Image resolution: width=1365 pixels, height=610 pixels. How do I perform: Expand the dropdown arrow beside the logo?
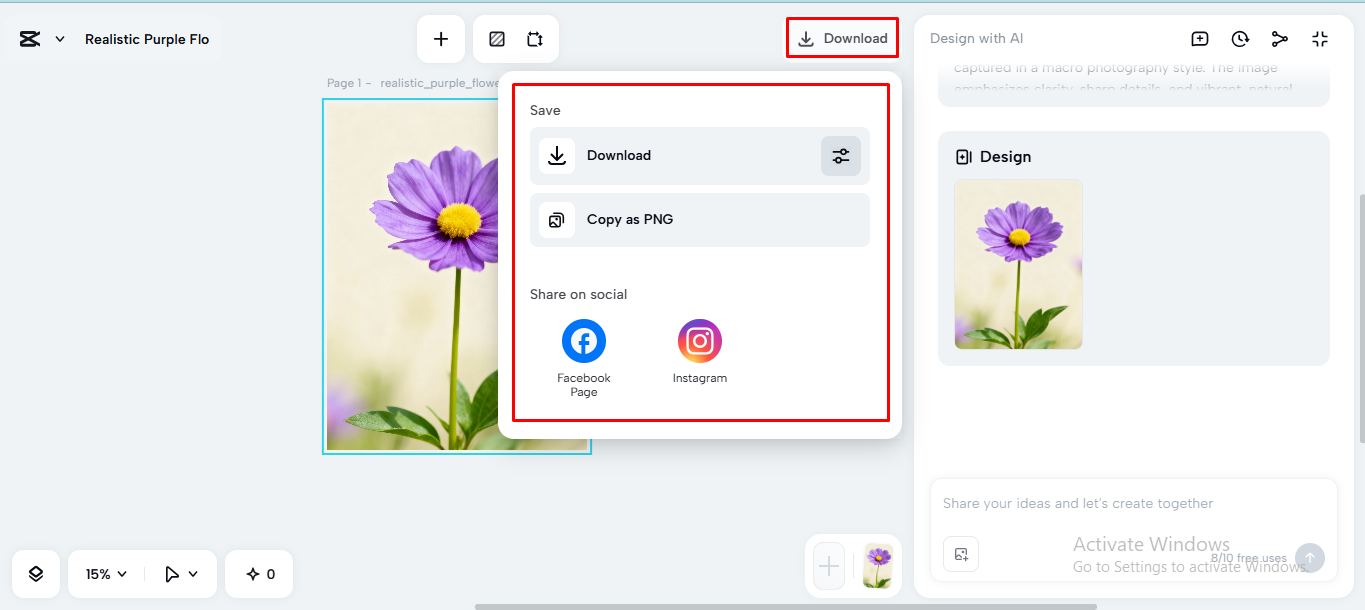click(x=60, y=39)
